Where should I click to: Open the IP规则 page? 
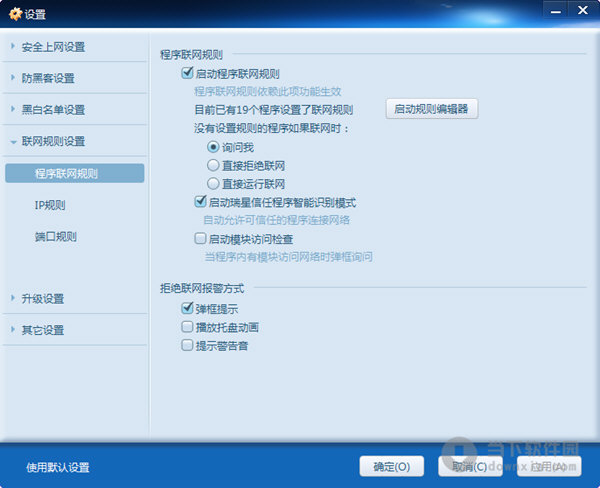(49, 205)
